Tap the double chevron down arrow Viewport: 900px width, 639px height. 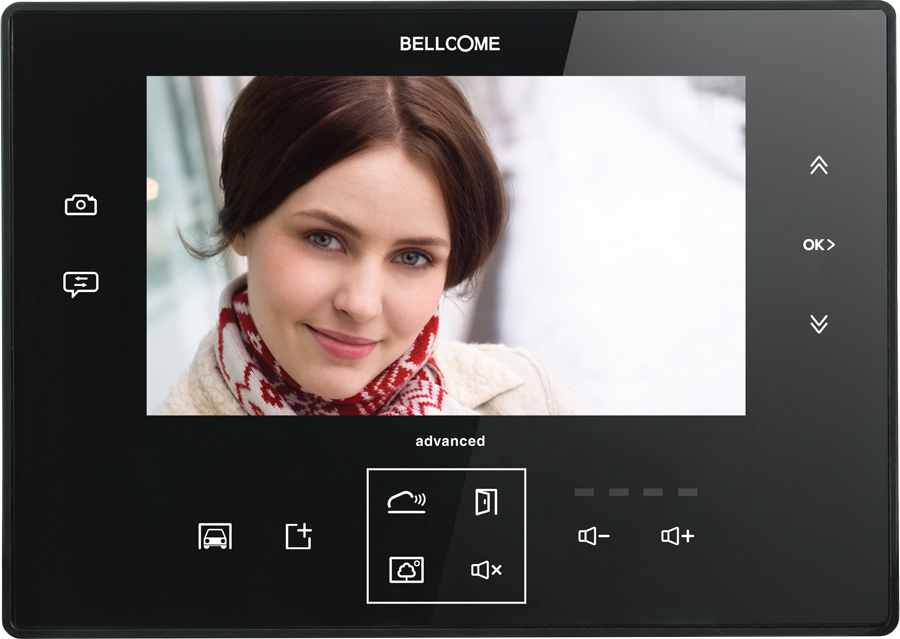point(819,323)
